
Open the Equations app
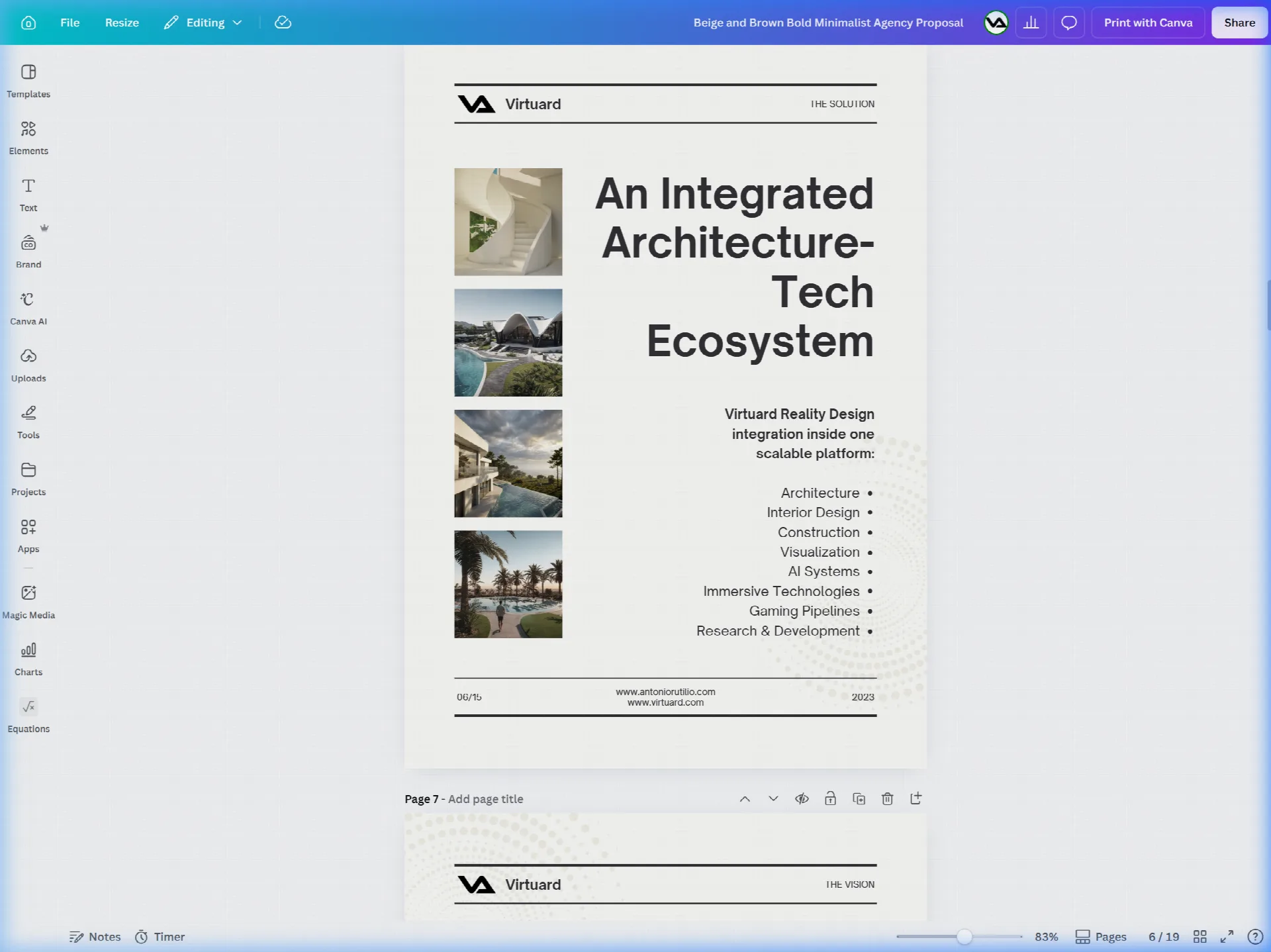28,716
